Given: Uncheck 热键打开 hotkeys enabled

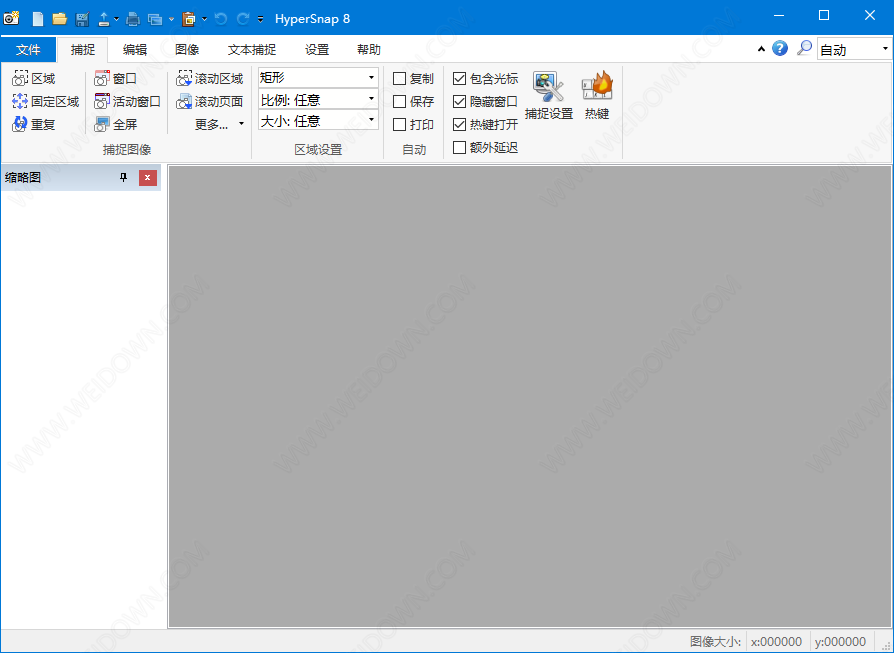Looking at the screenshot, I should (460, 124).
